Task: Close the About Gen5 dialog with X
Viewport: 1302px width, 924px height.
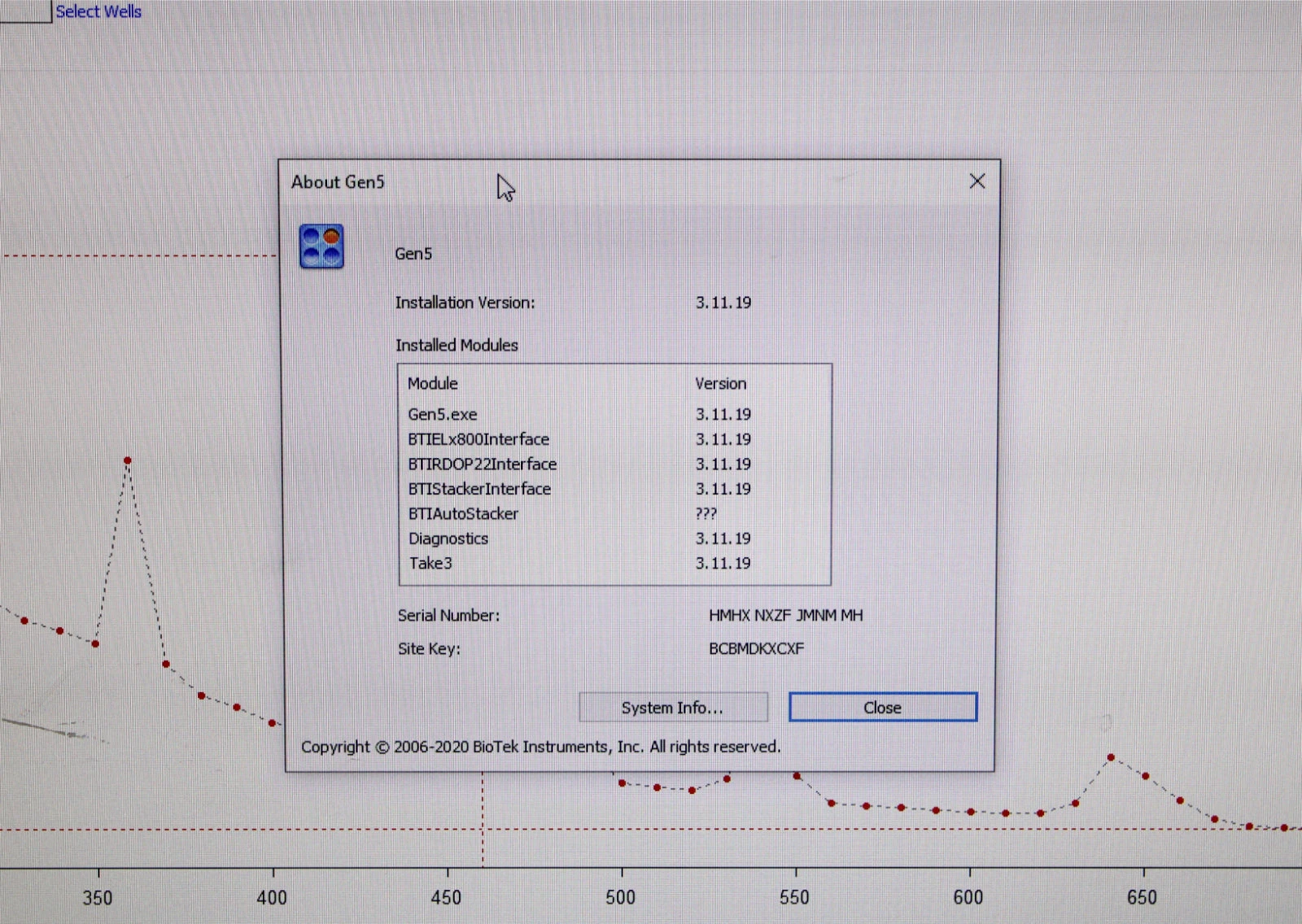Action: point(977,181)
